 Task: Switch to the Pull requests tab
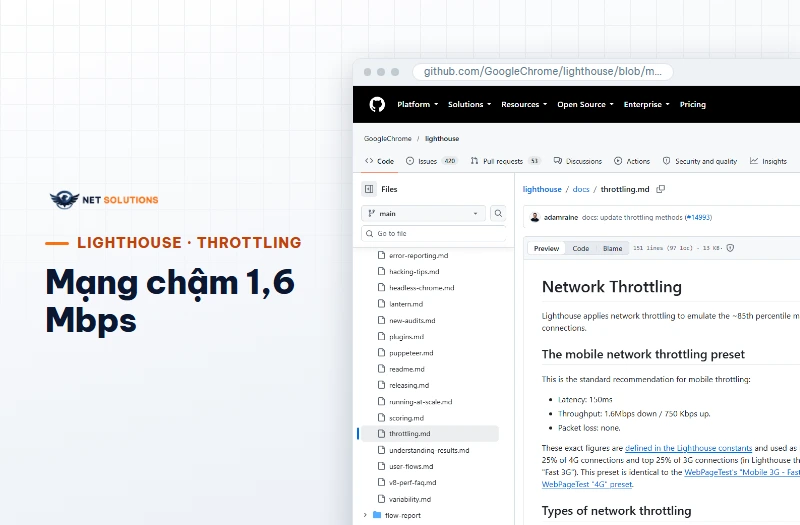coord(505,161)
